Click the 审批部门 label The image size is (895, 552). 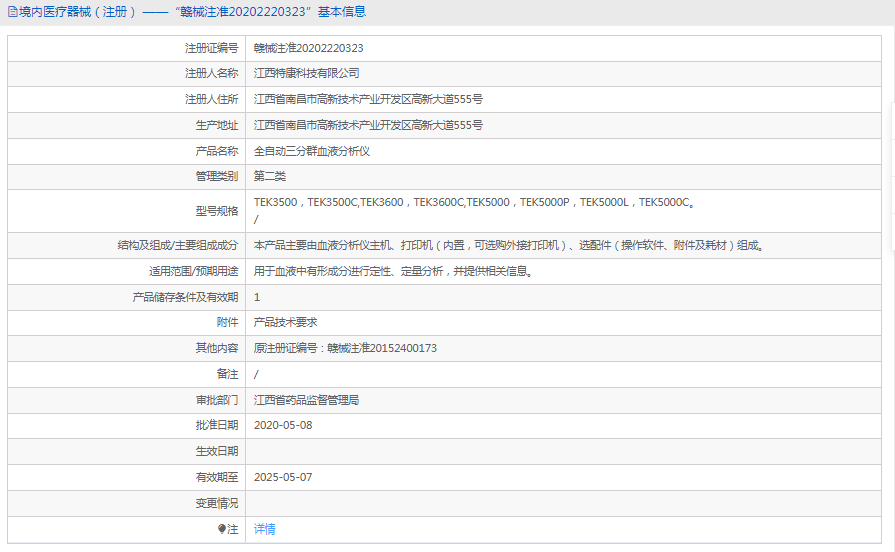point(217,400)
